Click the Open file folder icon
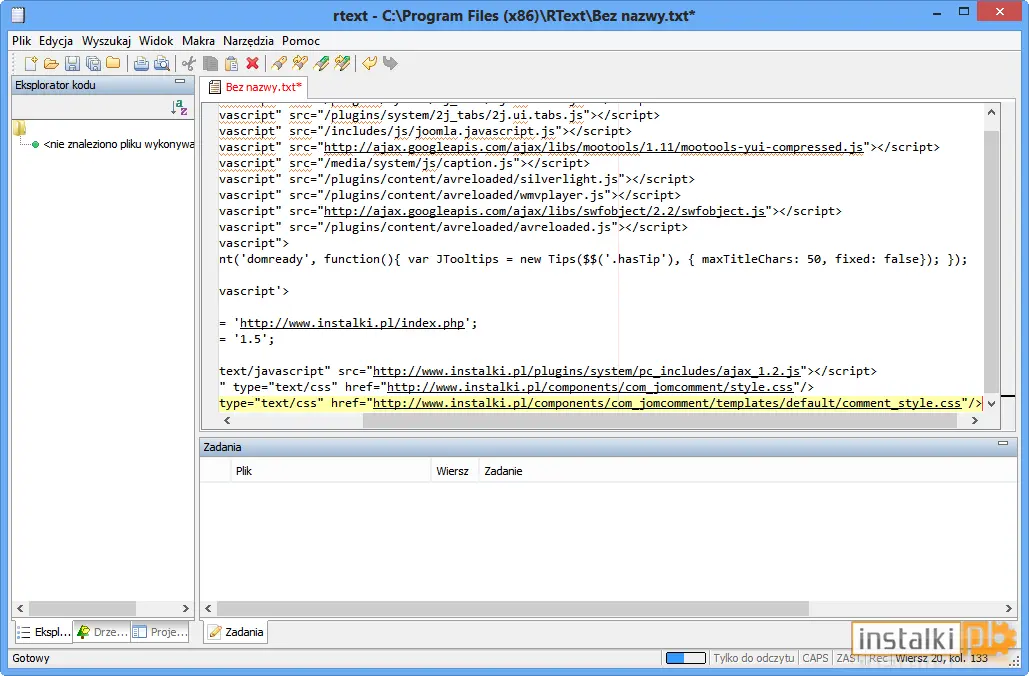The width and height of the screenshot is (1029, 676). pyautogui.click(x=51, y=63)
